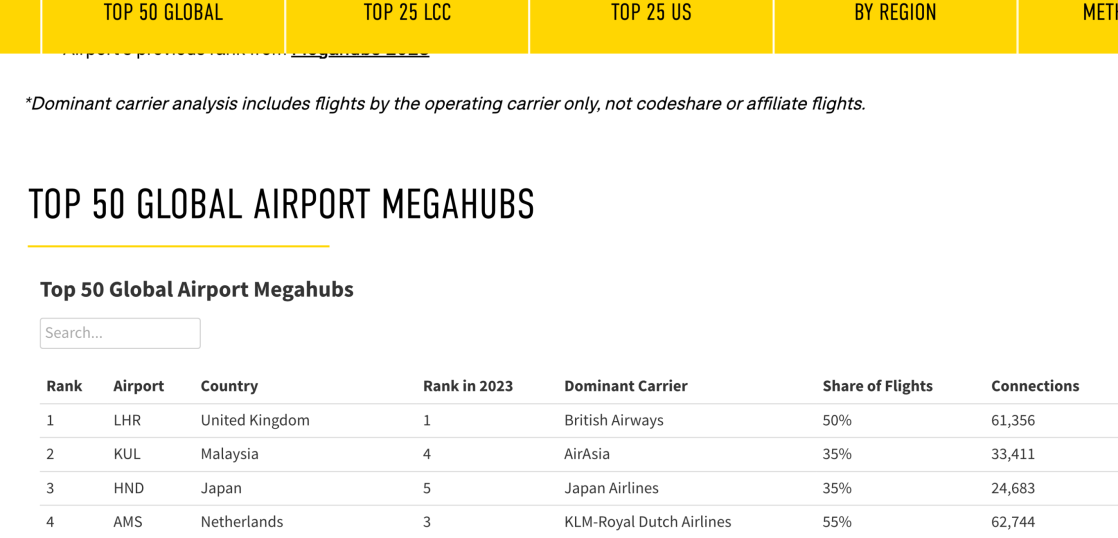Viewport: 1118px width, 538px height.
Task: Sort by the Airport column header
Action: pos(138,386)
